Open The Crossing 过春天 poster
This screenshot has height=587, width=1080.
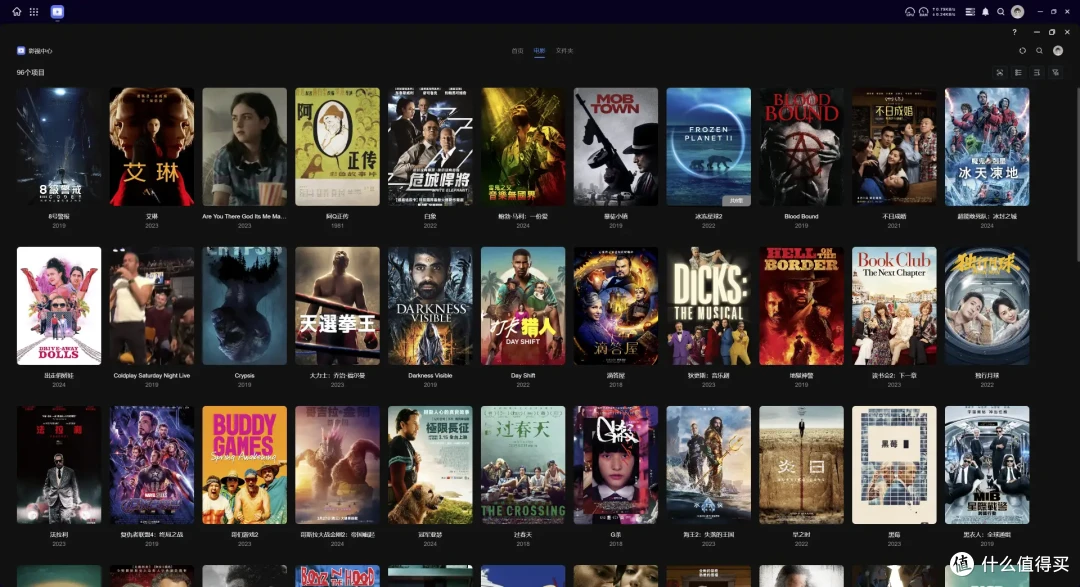[523, 465]
